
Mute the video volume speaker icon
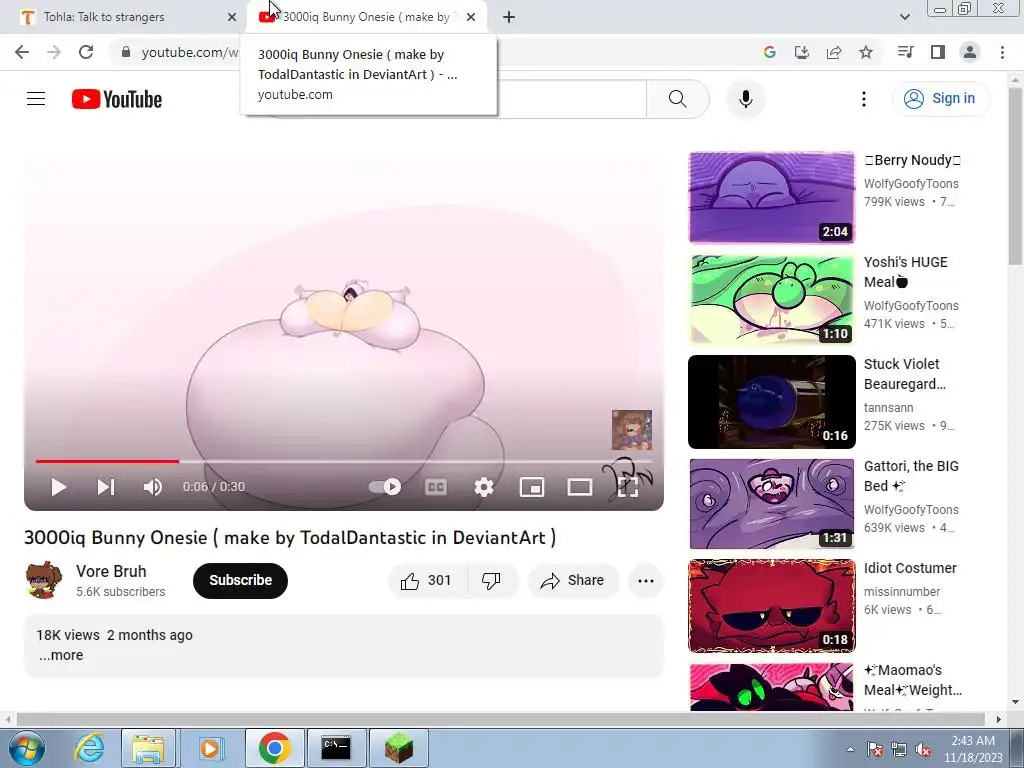click(x=153, y=487)
